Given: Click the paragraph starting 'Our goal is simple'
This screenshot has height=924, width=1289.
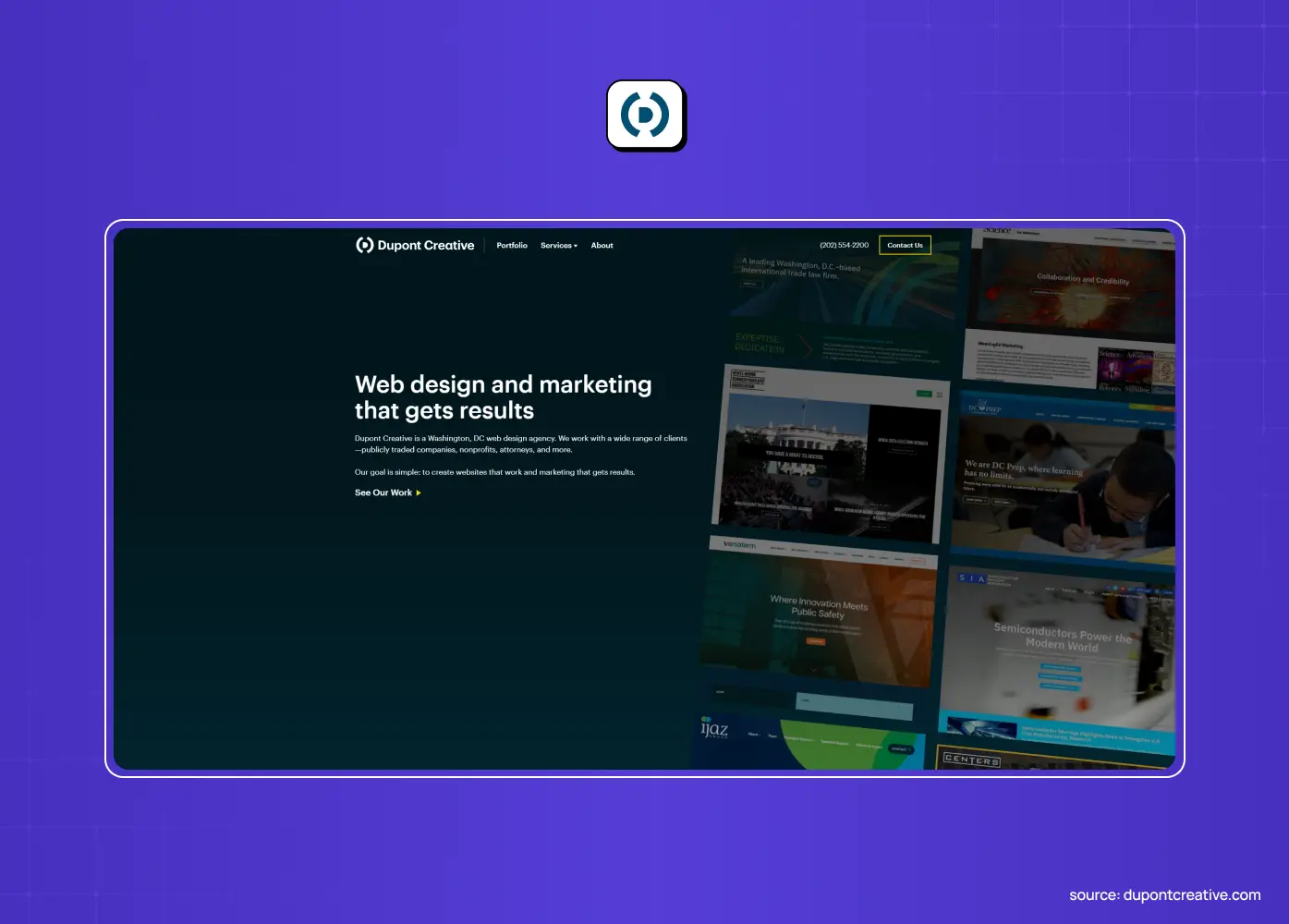Looking at the screenshot, I should click(x=495, y=472).
